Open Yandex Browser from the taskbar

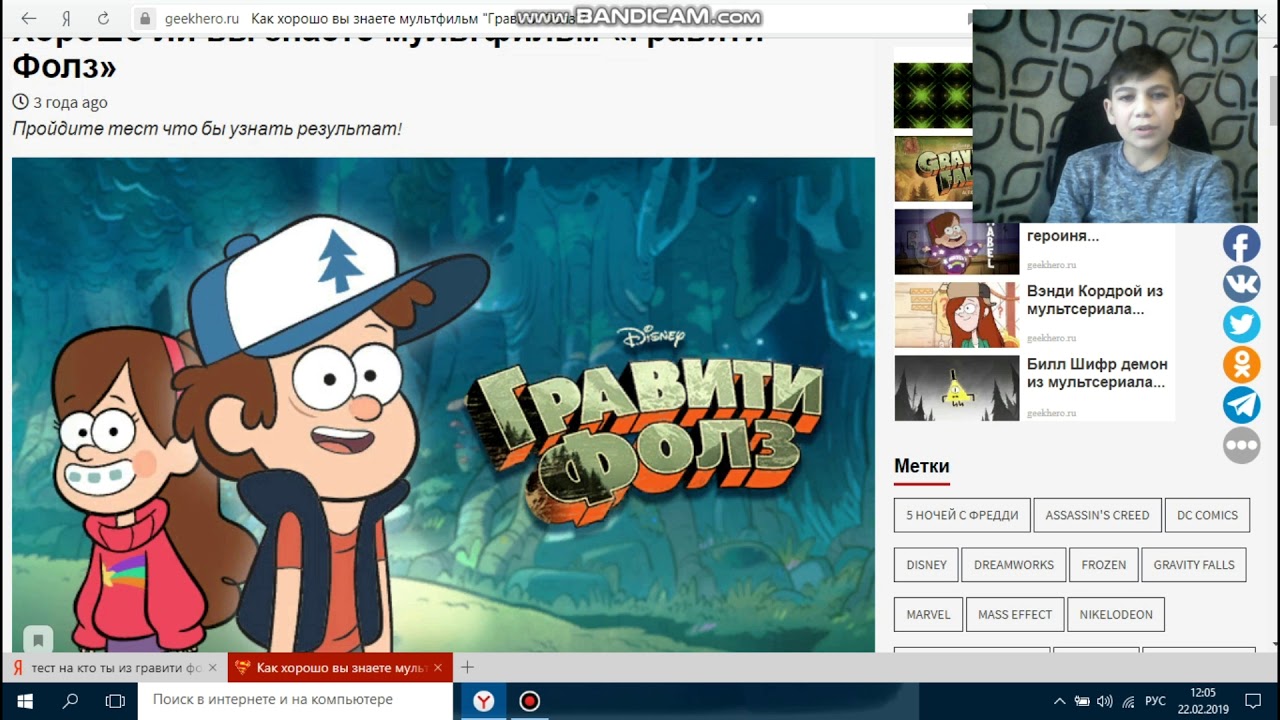tap(483, 701)
